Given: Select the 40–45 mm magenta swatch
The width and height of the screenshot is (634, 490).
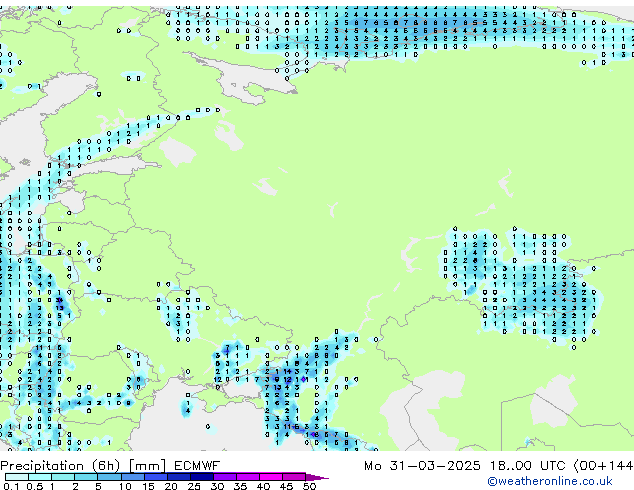Looking at the screenshot, I should pos(271,477).
